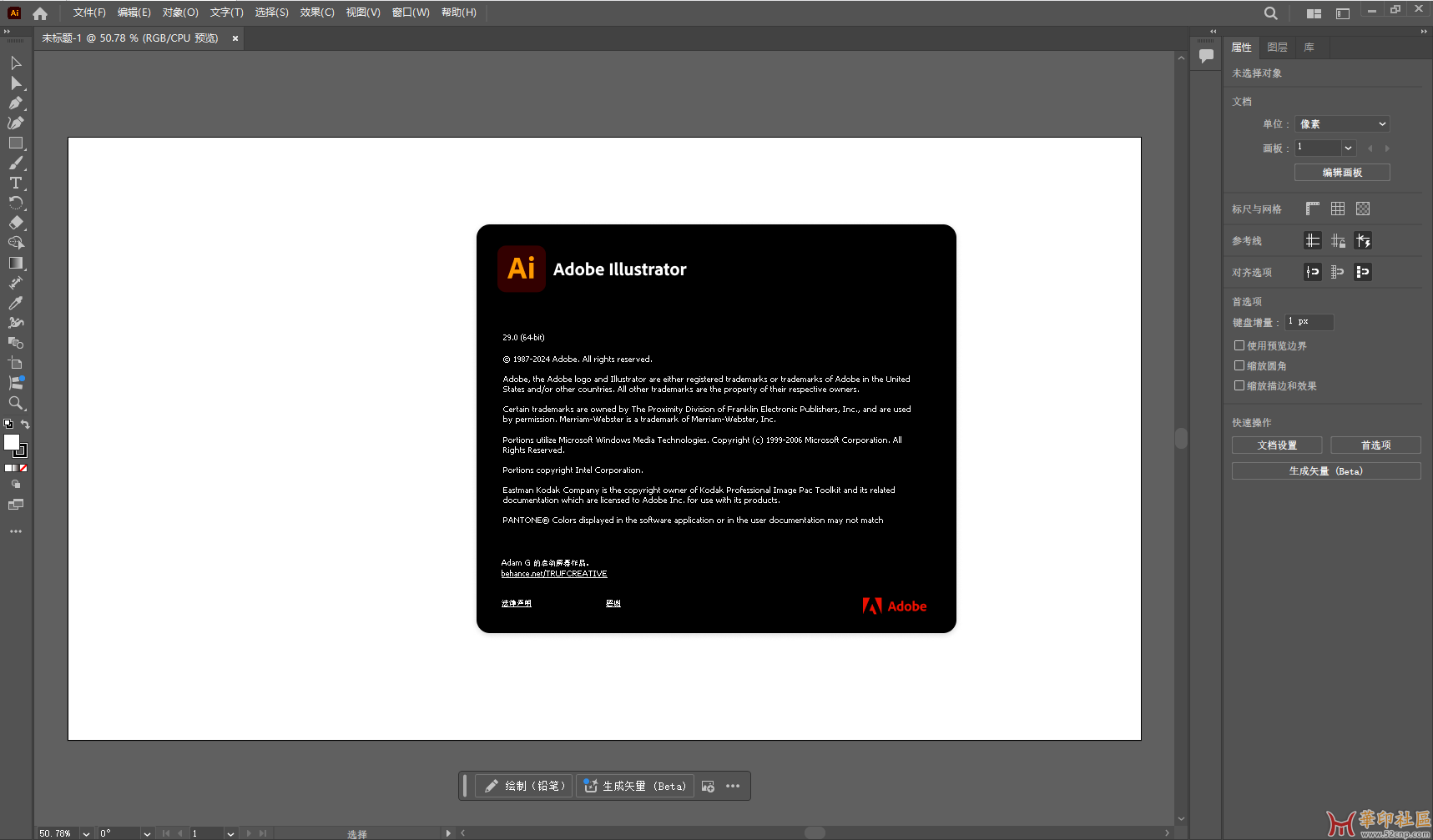
Task: Select the Pen tool
Action: 16,103
